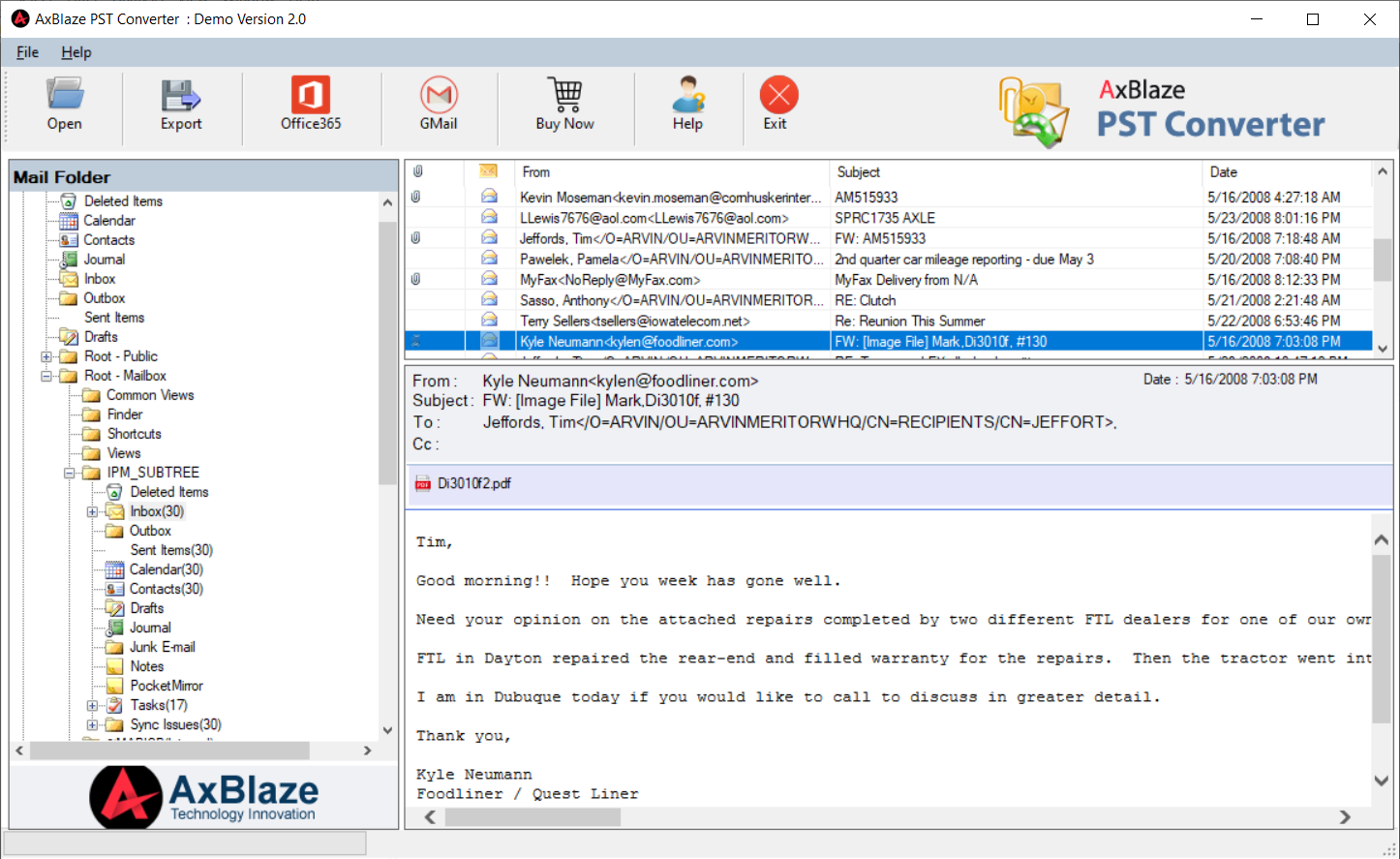
Task: Click right arrow of the message body horizontal scrollbar
Action: (1345, 817)
